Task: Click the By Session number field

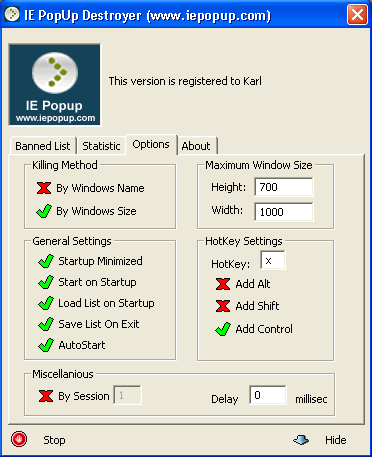Action: [127, 395]
